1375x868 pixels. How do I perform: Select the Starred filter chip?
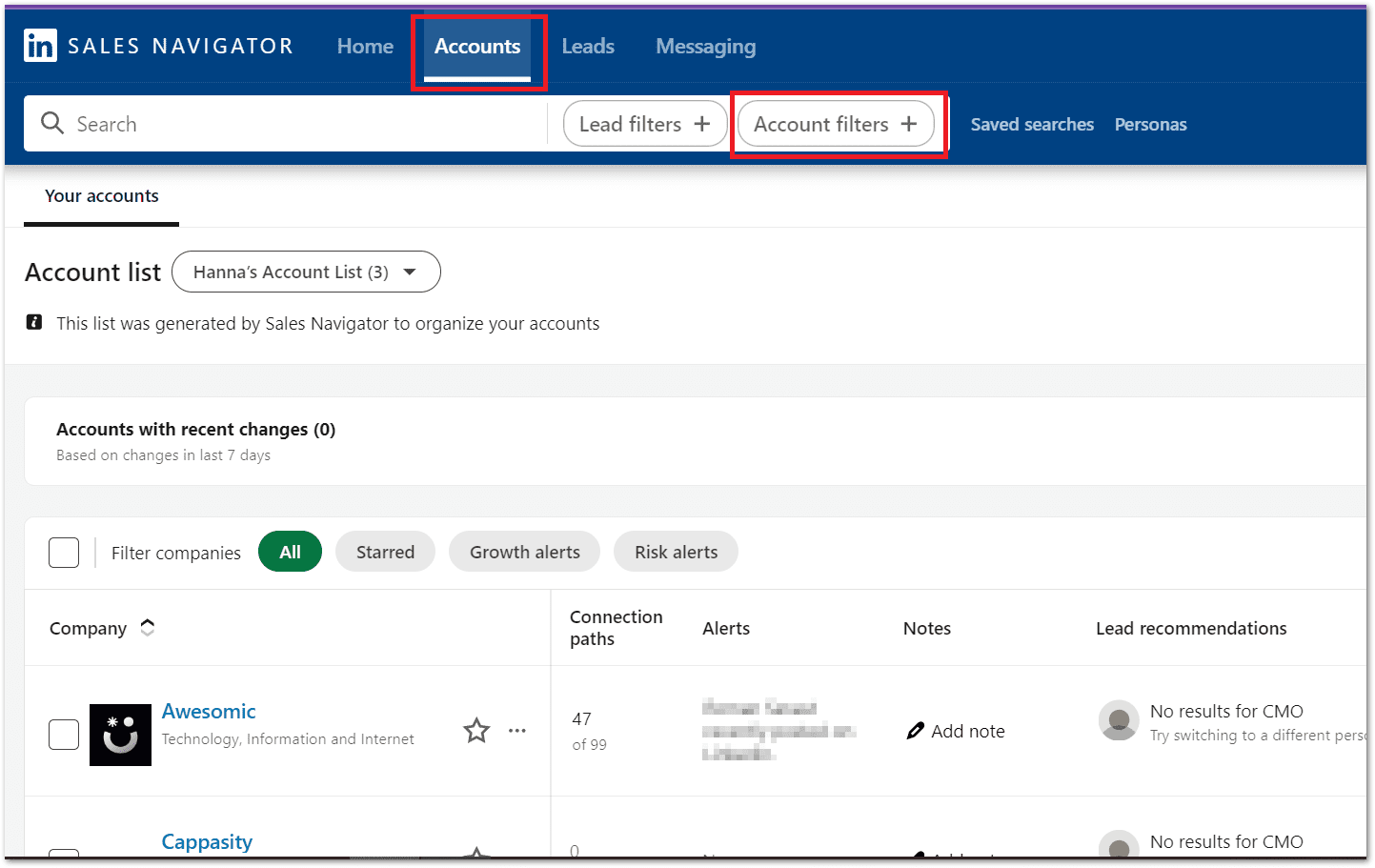[x=385, y=553]
